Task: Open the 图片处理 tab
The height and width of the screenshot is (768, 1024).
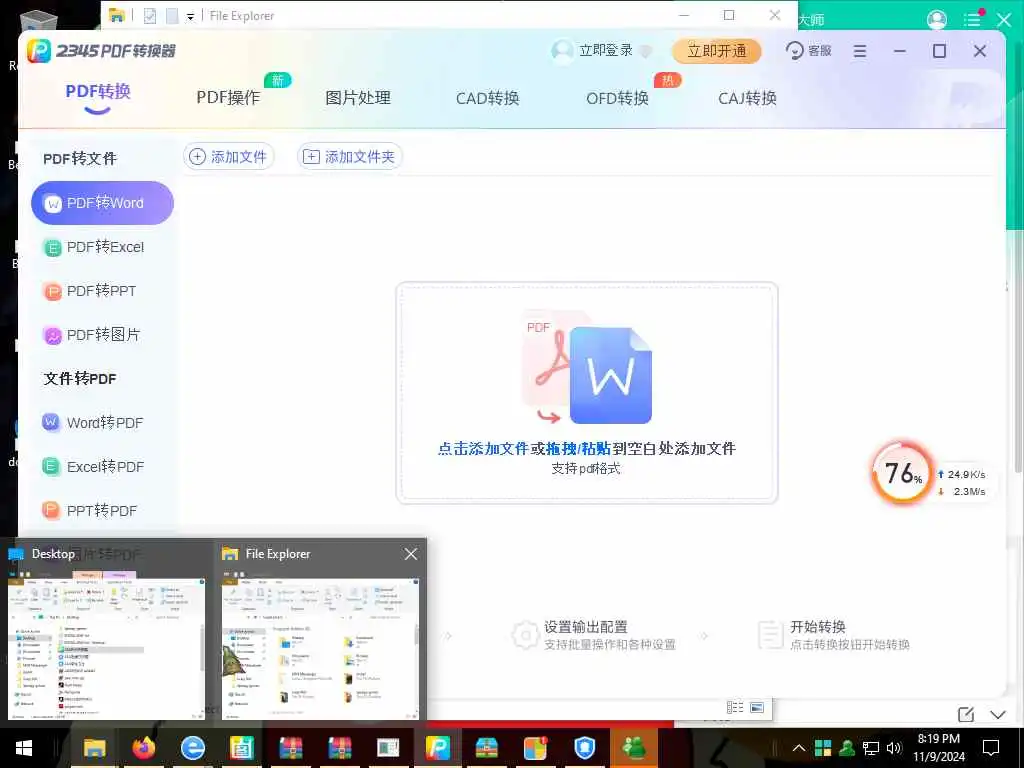Action: [x=358, y=98]
